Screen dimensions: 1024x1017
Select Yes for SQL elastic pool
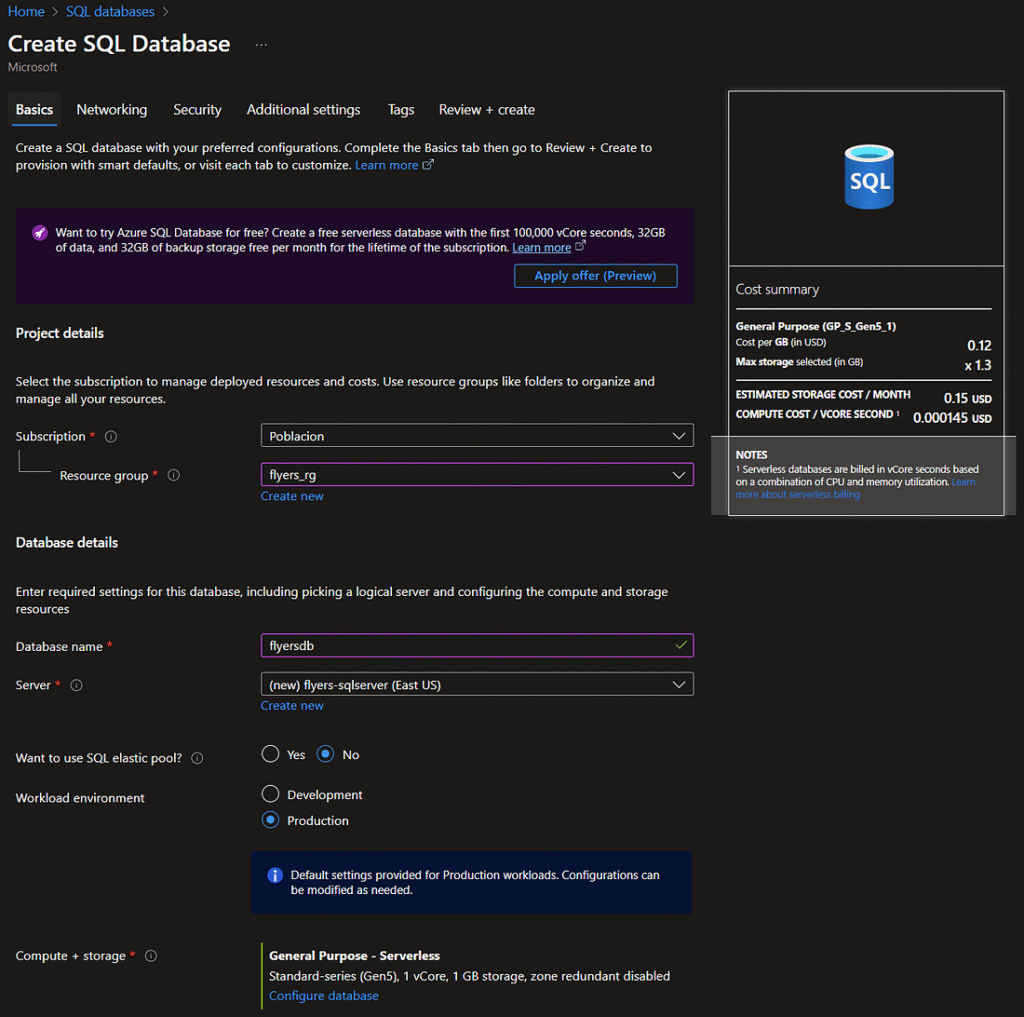[x=270, y=754]
